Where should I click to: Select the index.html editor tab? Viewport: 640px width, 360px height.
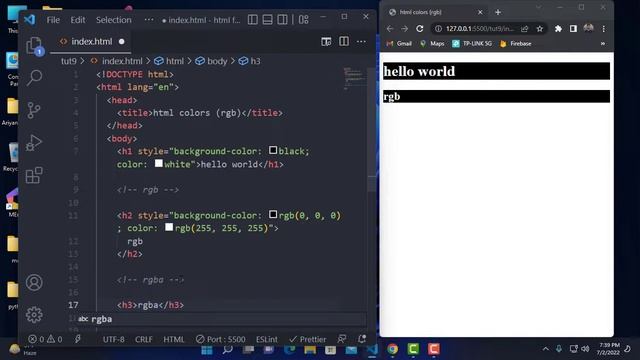pyautogui.click(x=91, y=42)
